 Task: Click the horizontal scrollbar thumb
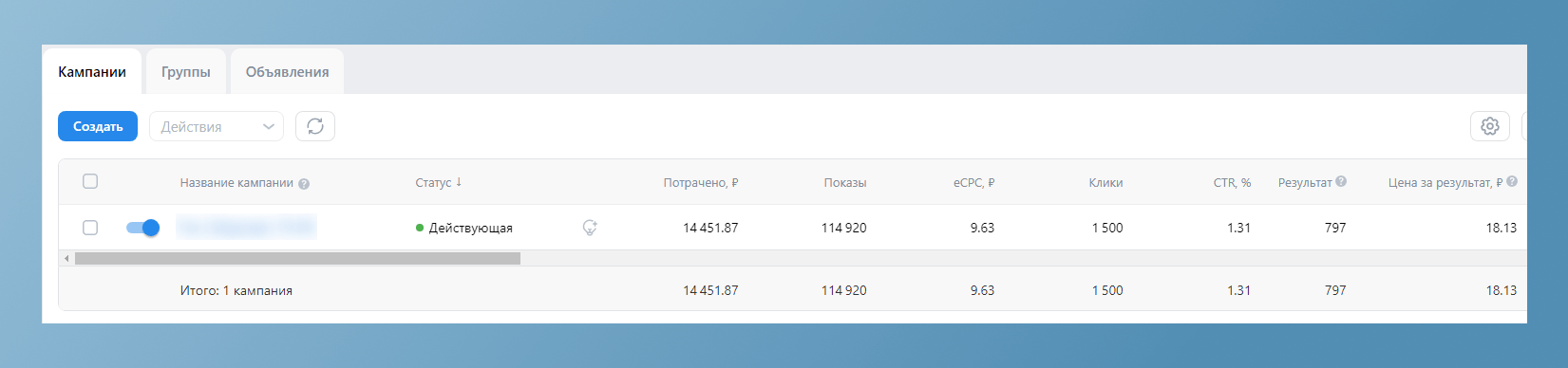click(297, 258)
